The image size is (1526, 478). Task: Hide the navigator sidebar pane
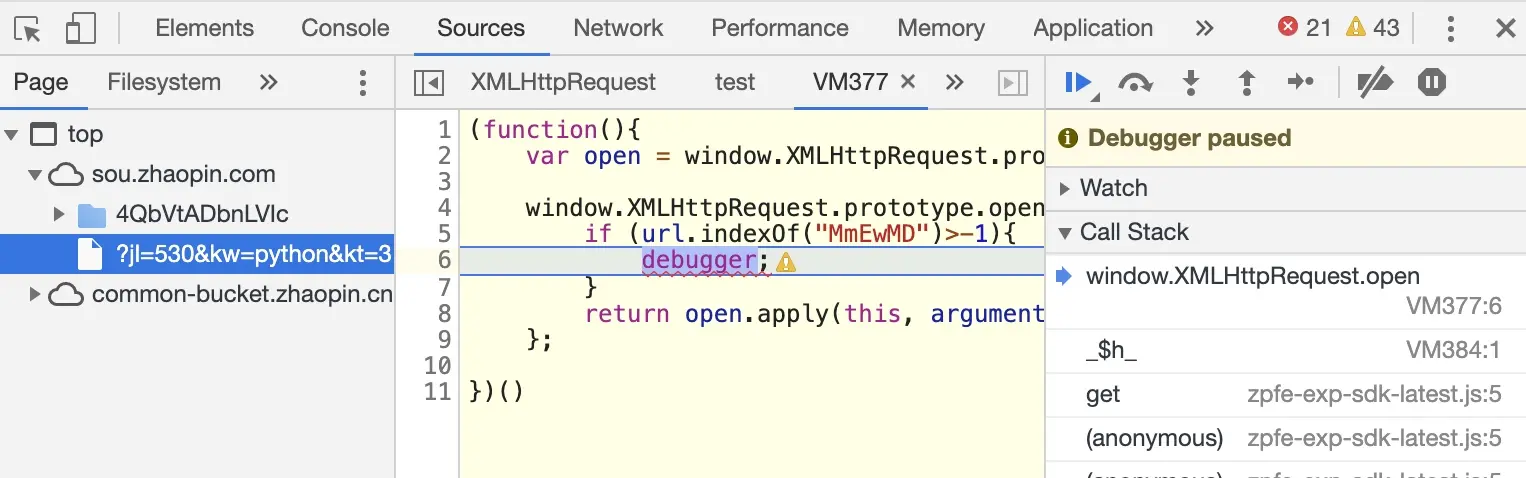(429, 82)
